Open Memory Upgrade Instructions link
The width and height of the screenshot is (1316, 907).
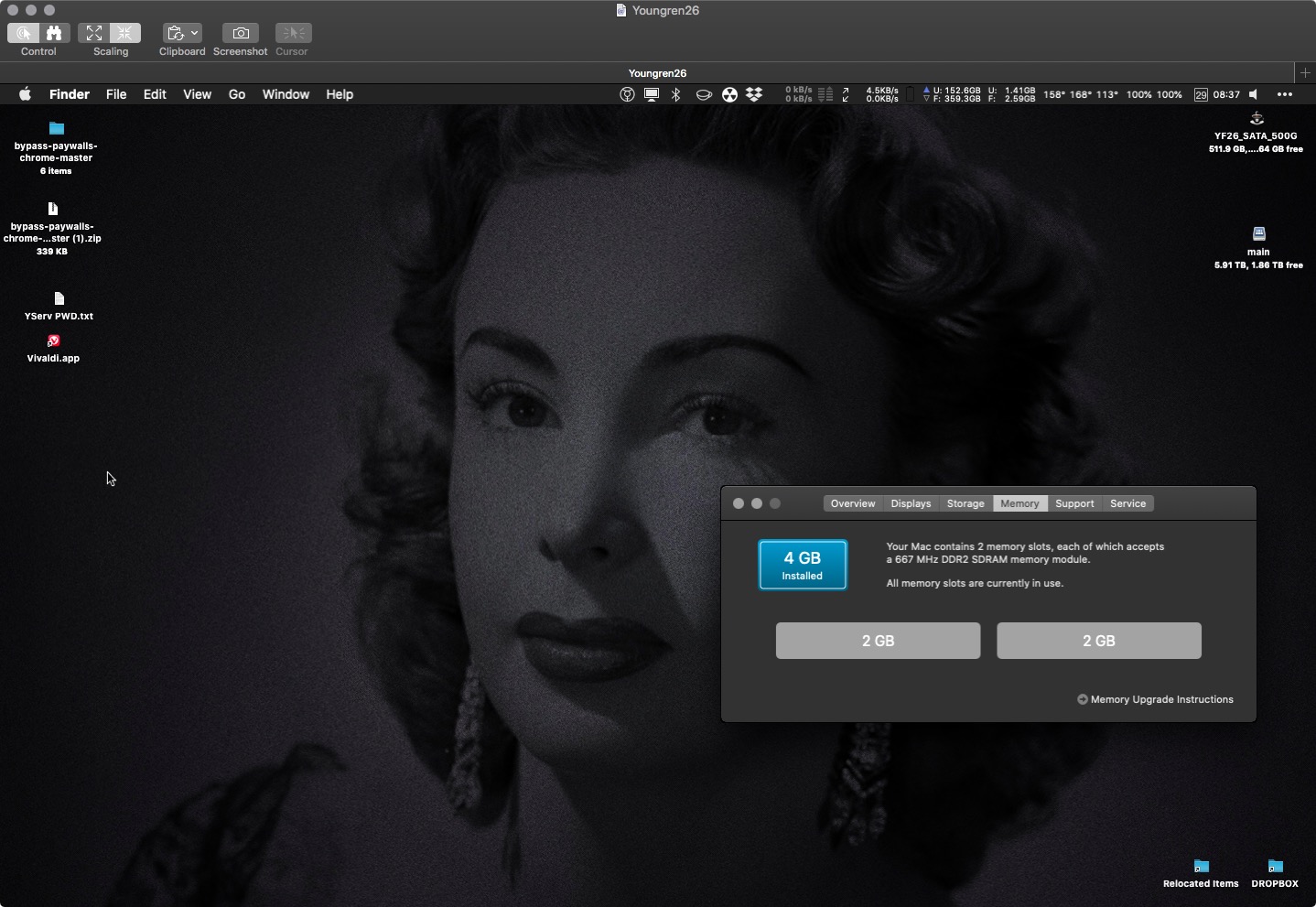(x=1161, y=699)
